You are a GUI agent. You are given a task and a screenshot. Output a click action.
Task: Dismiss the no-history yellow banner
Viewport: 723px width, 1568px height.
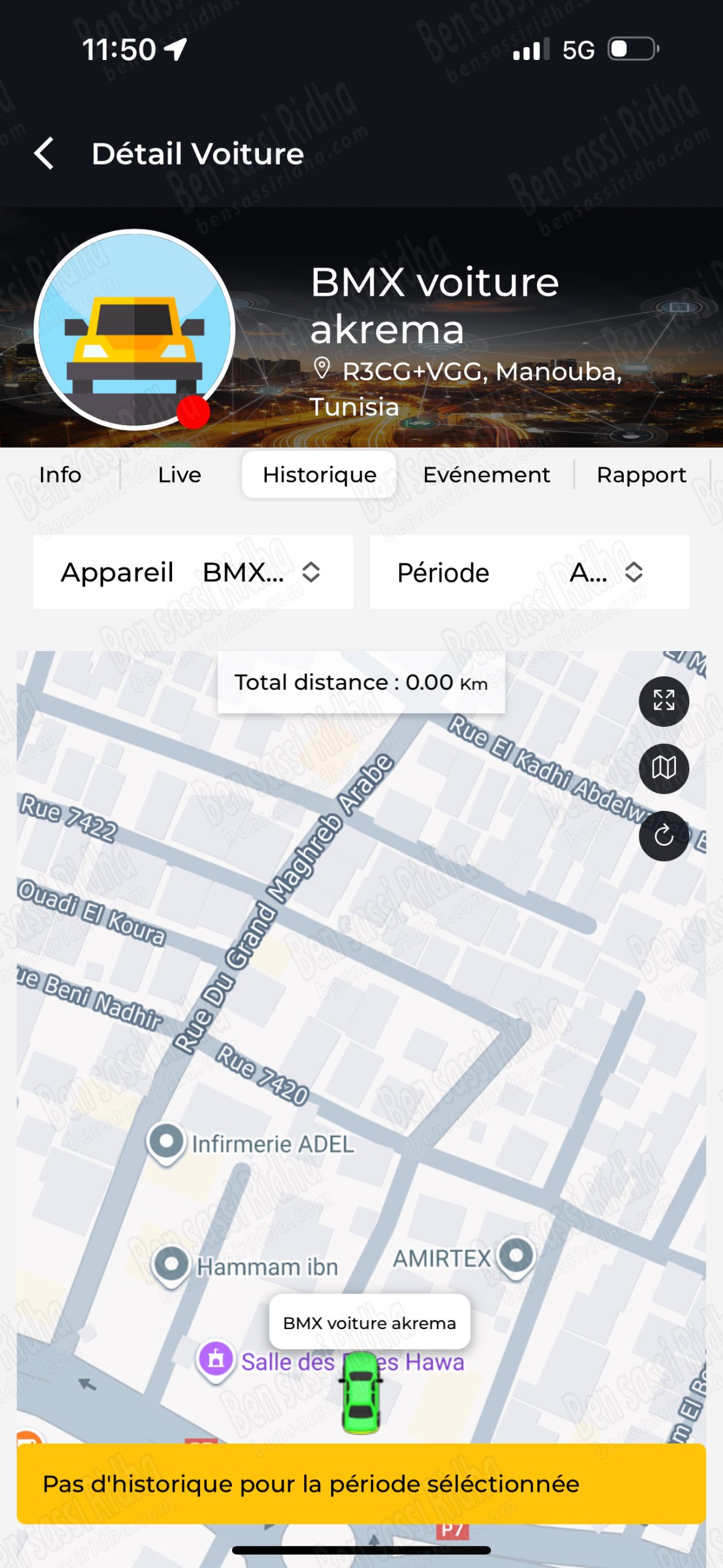tap(361, 1483)
